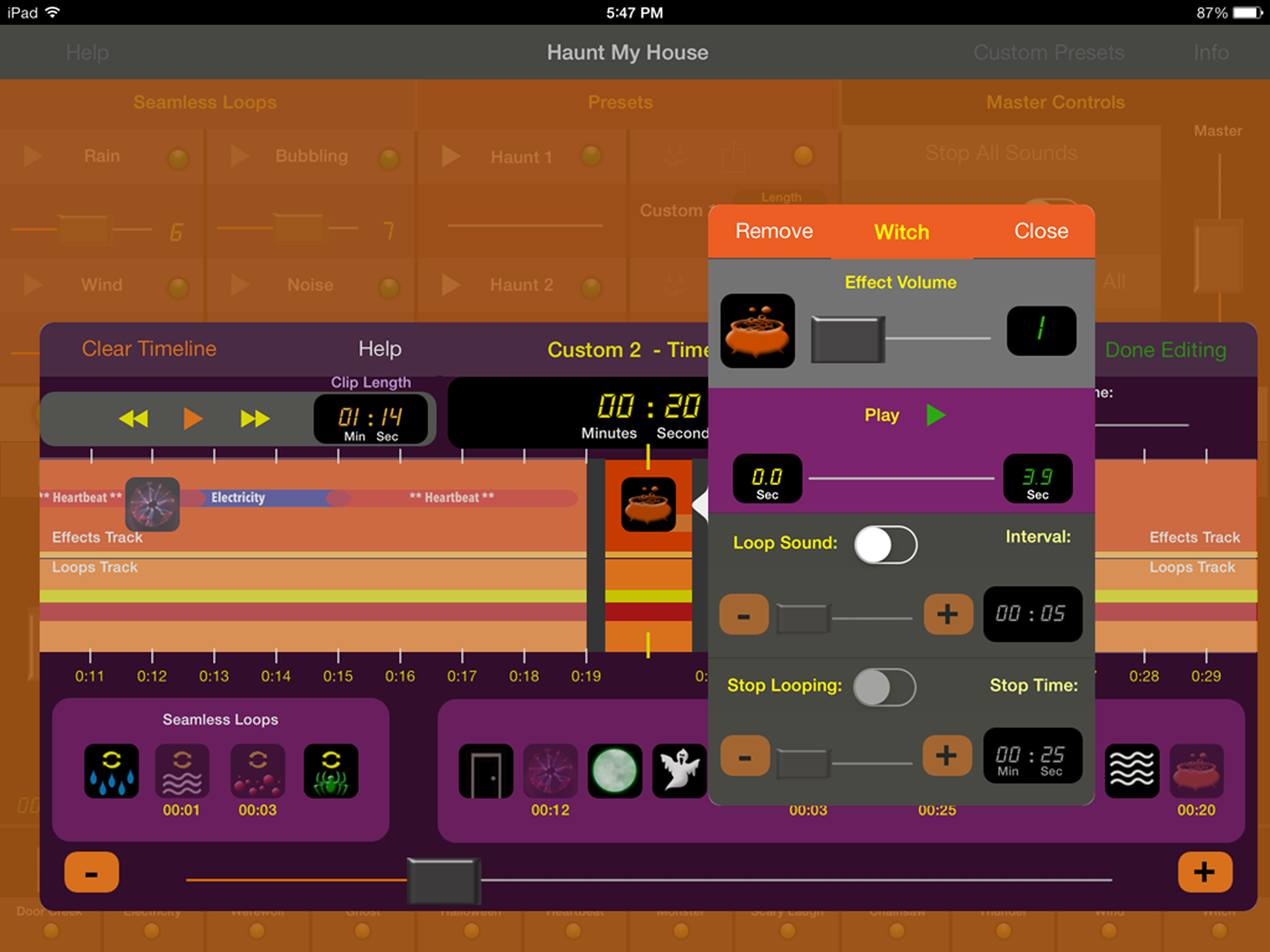Toggle the Haunt 1 indicator light

pos(591,155)
